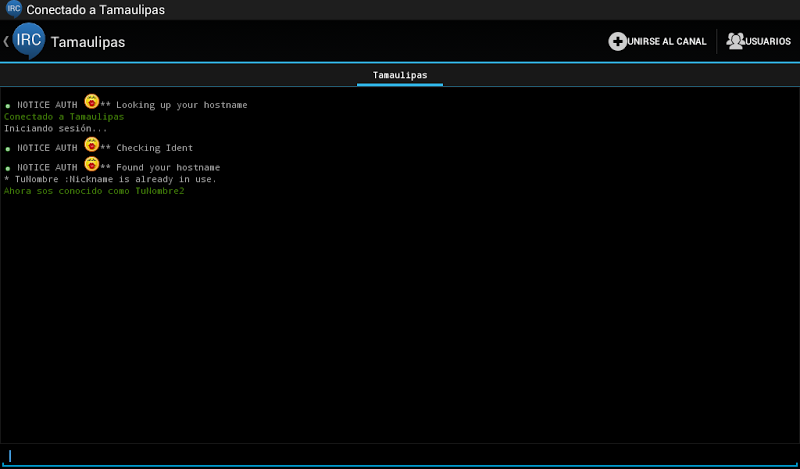This screenshot has height=469, width=800.
Task: Click 'Conectado a Tamaulipas' green chat message
Action: [x=64, y=117]
